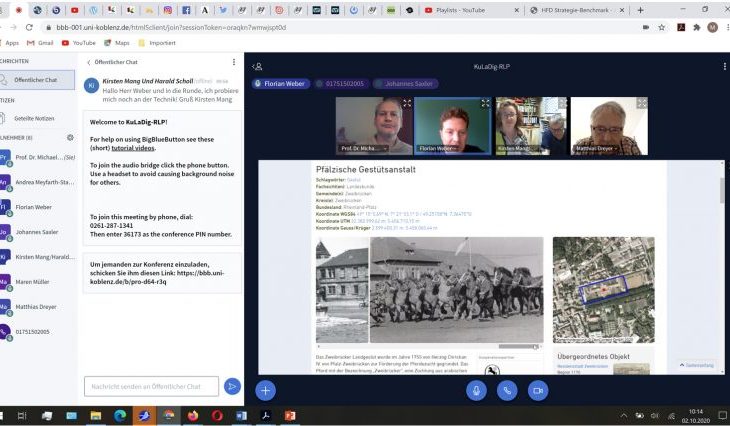This screenshot has height=426, width=730.
Task: Click the presentation's vertical scrollbar
Action: pos(722,190)
